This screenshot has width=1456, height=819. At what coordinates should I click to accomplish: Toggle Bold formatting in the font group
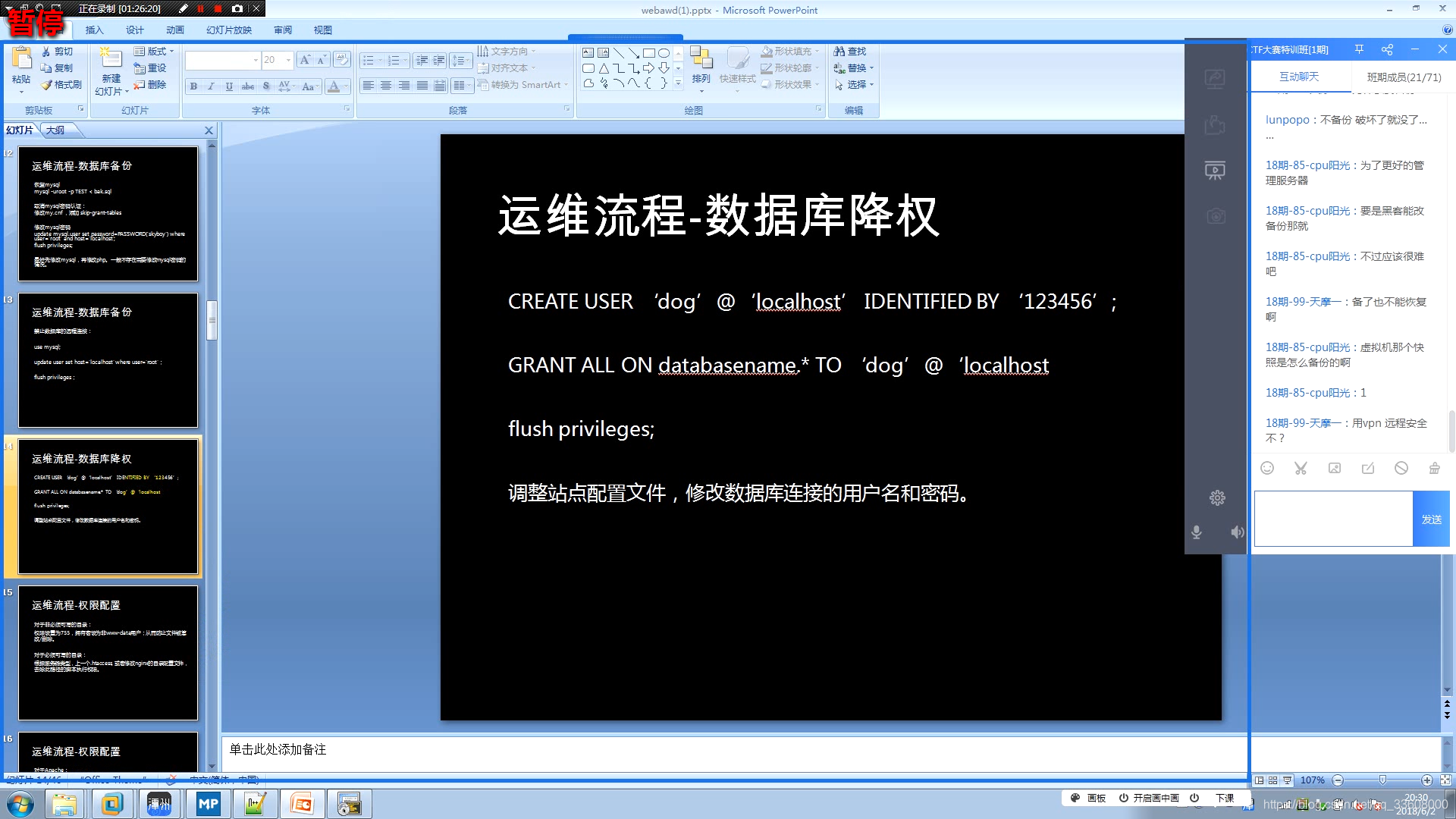(x=193, y=86)
